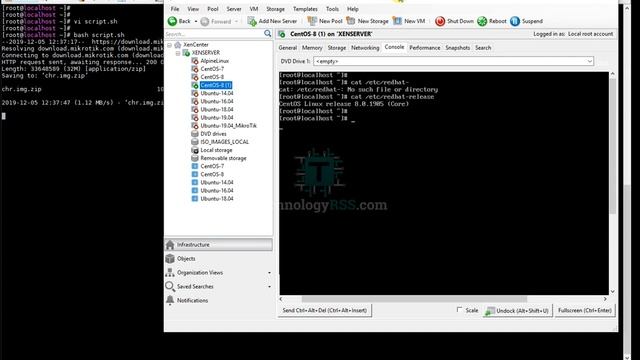The image size is (640, 360).
Task: Switch to the Memory tab
Action: point(312,48)
